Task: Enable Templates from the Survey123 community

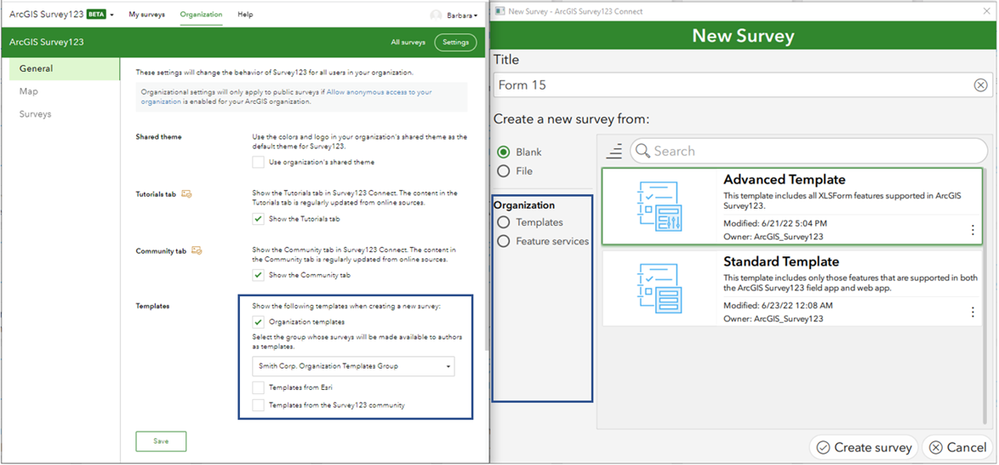Action: (x=258, y=405)
